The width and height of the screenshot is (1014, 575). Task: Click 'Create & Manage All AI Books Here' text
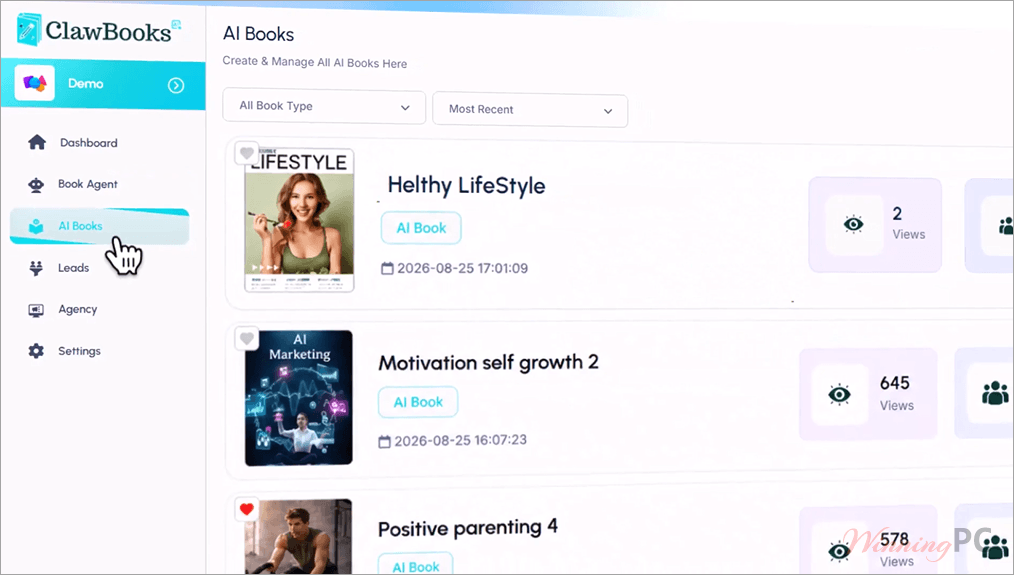pos(315,62)
